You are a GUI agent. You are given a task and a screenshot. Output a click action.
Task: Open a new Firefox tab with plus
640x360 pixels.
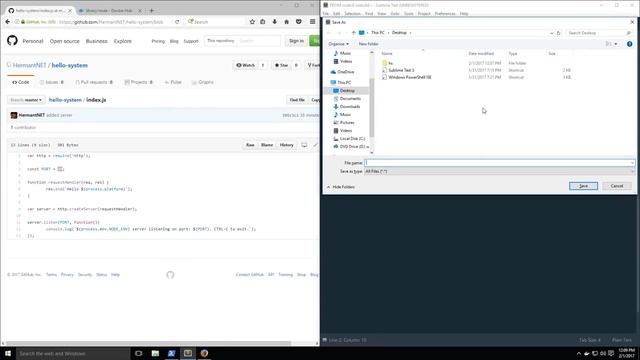click(151, 10)
